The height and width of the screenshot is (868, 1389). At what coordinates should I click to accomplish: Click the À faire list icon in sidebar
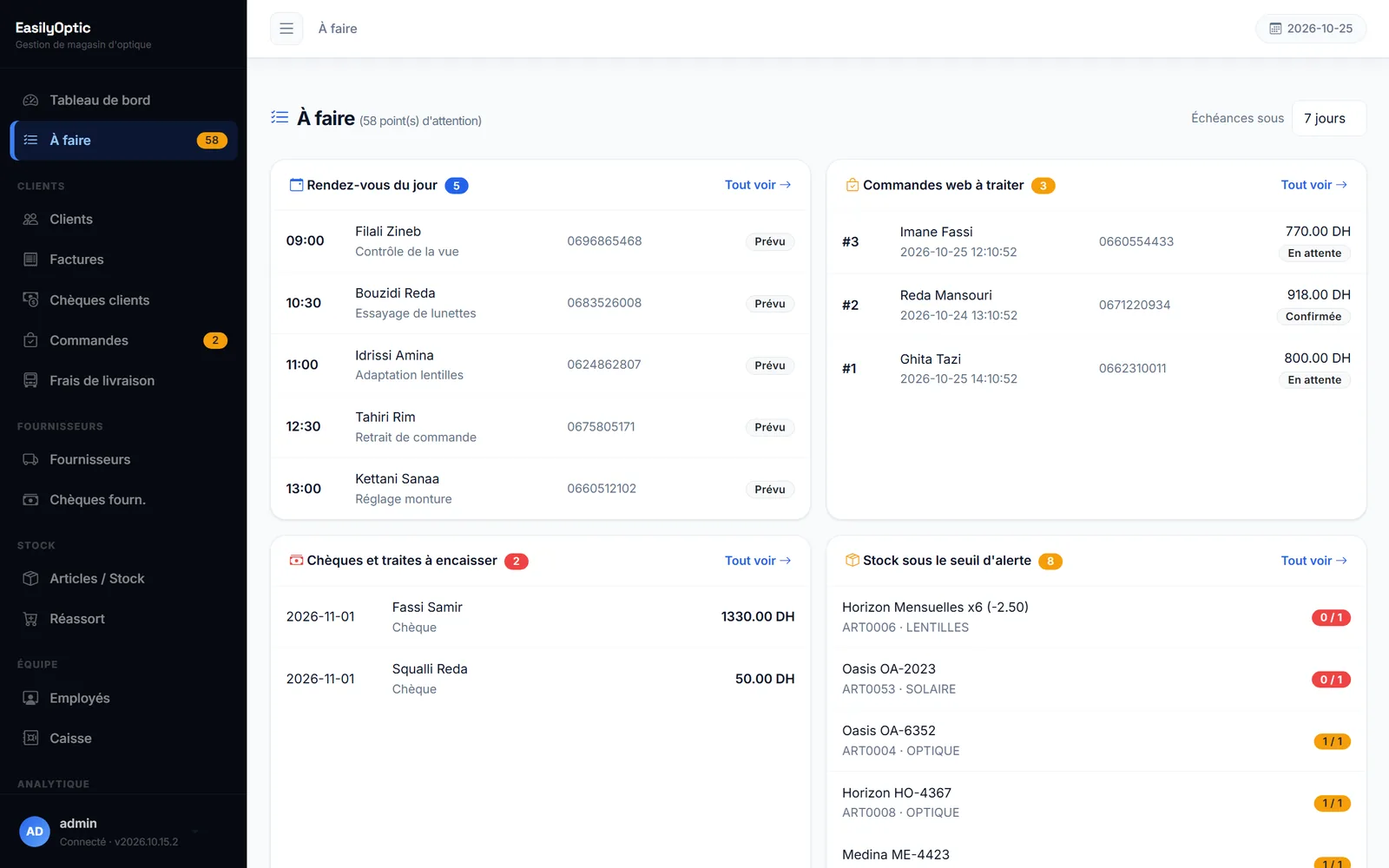(x=30, y=140)
